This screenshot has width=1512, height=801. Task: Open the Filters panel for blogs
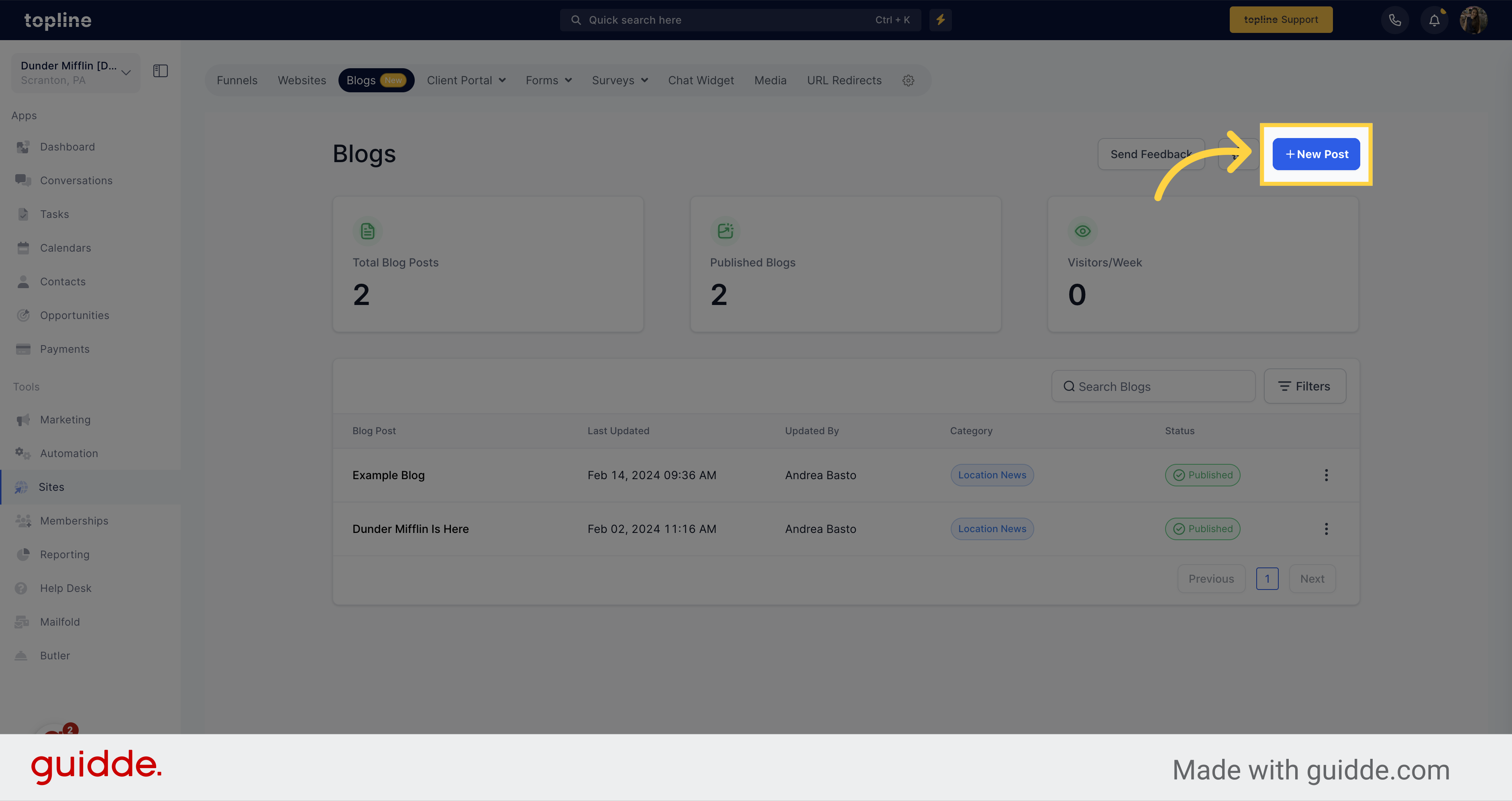pyautogui.click(x=1304, y=386)
